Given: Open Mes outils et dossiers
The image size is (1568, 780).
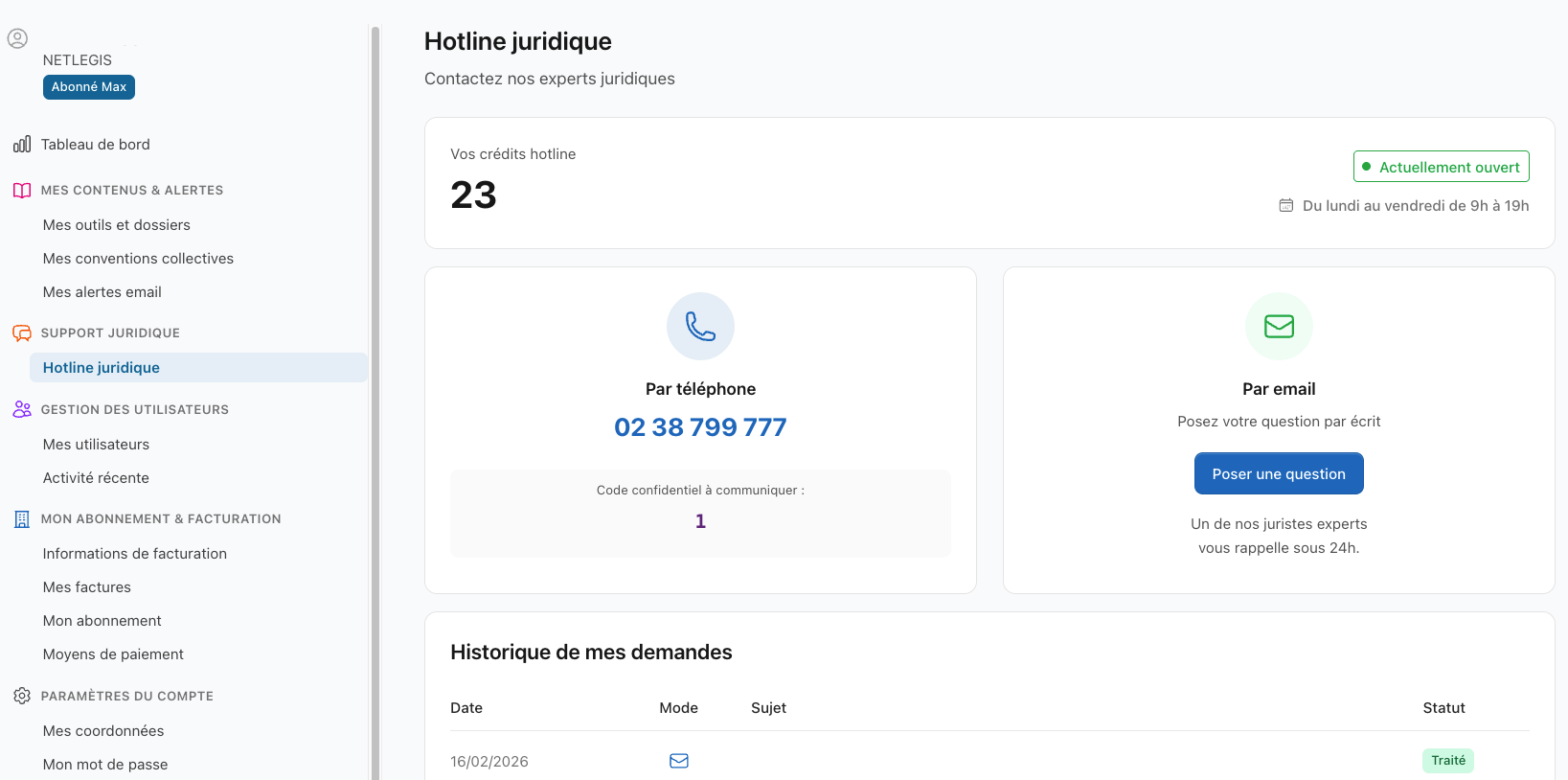Looking at the screenshot, I should (117, 225).
